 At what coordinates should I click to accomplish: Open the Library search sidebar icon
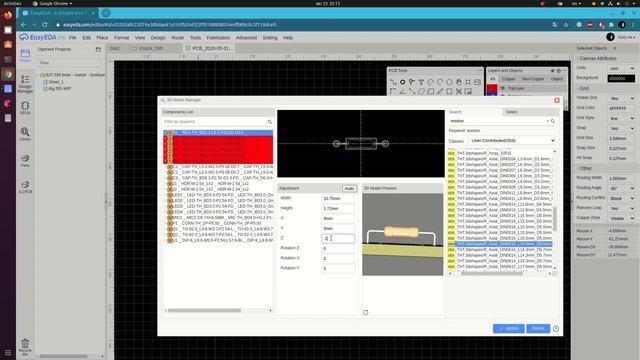pyautogui.click(x=25, y=134)
